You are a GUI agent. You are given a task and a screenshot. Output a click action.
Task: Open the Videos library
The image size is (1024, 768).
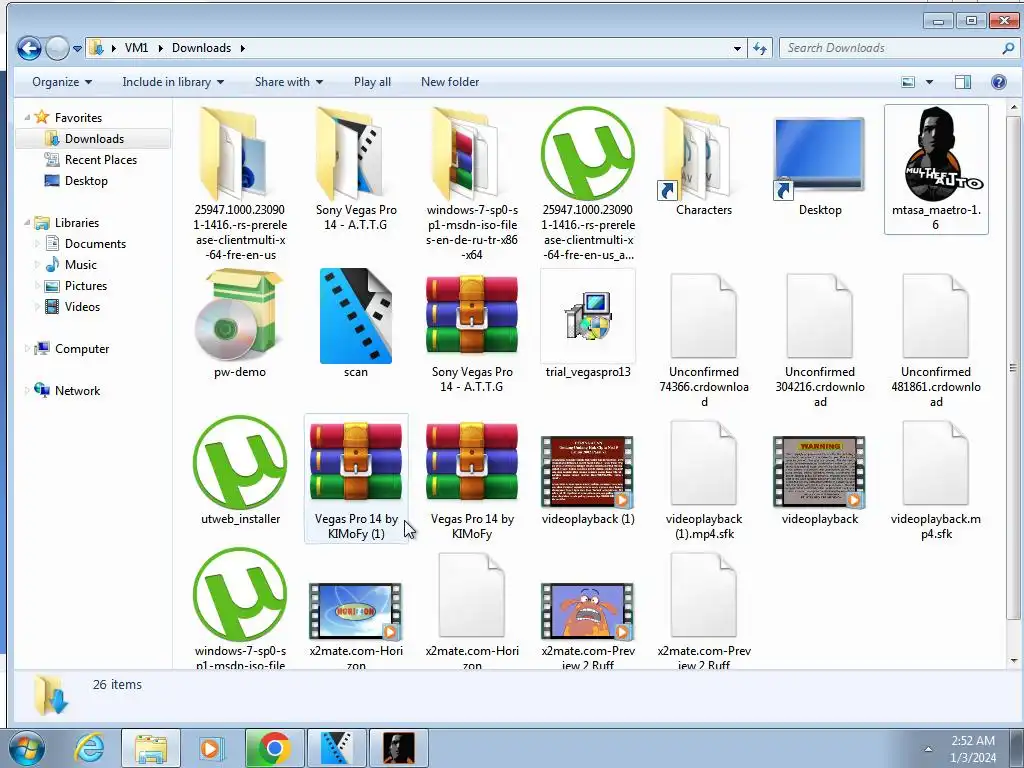point(82,306)
